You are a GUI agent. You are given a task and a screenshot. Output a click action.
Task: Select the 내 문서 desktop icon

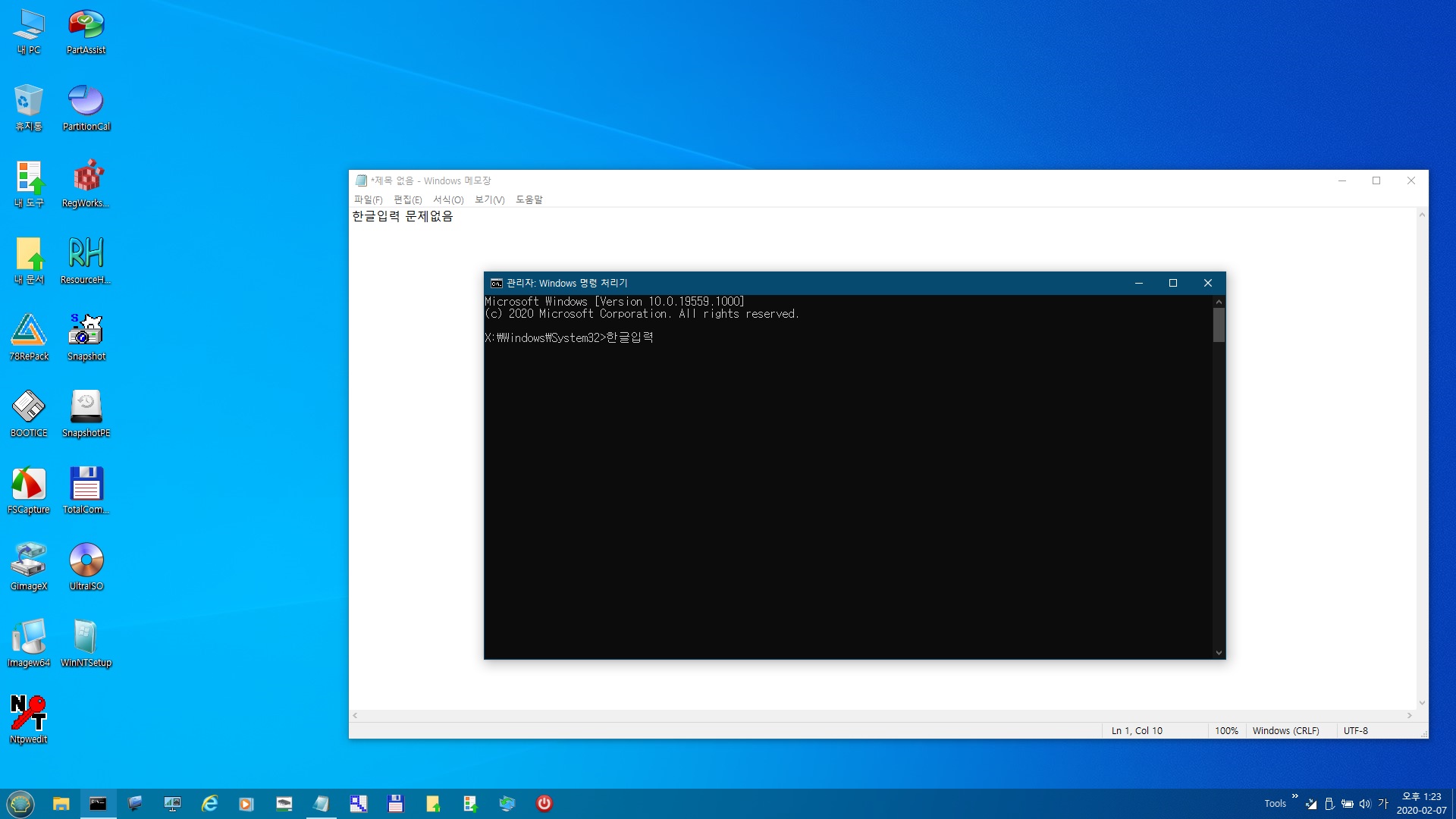[29, 262]
